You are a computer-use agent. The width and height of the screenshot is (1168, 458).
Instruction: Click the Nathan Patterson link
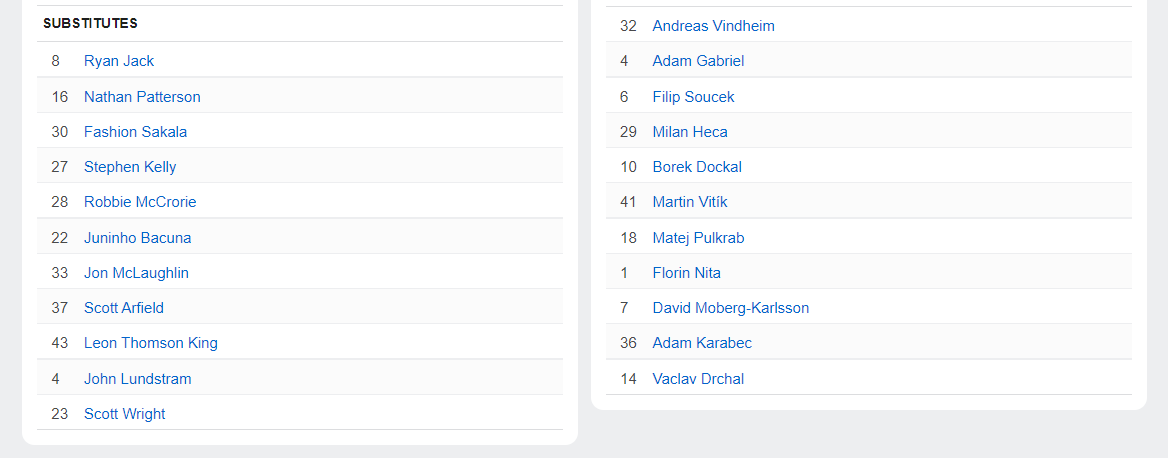pos(142,97)
